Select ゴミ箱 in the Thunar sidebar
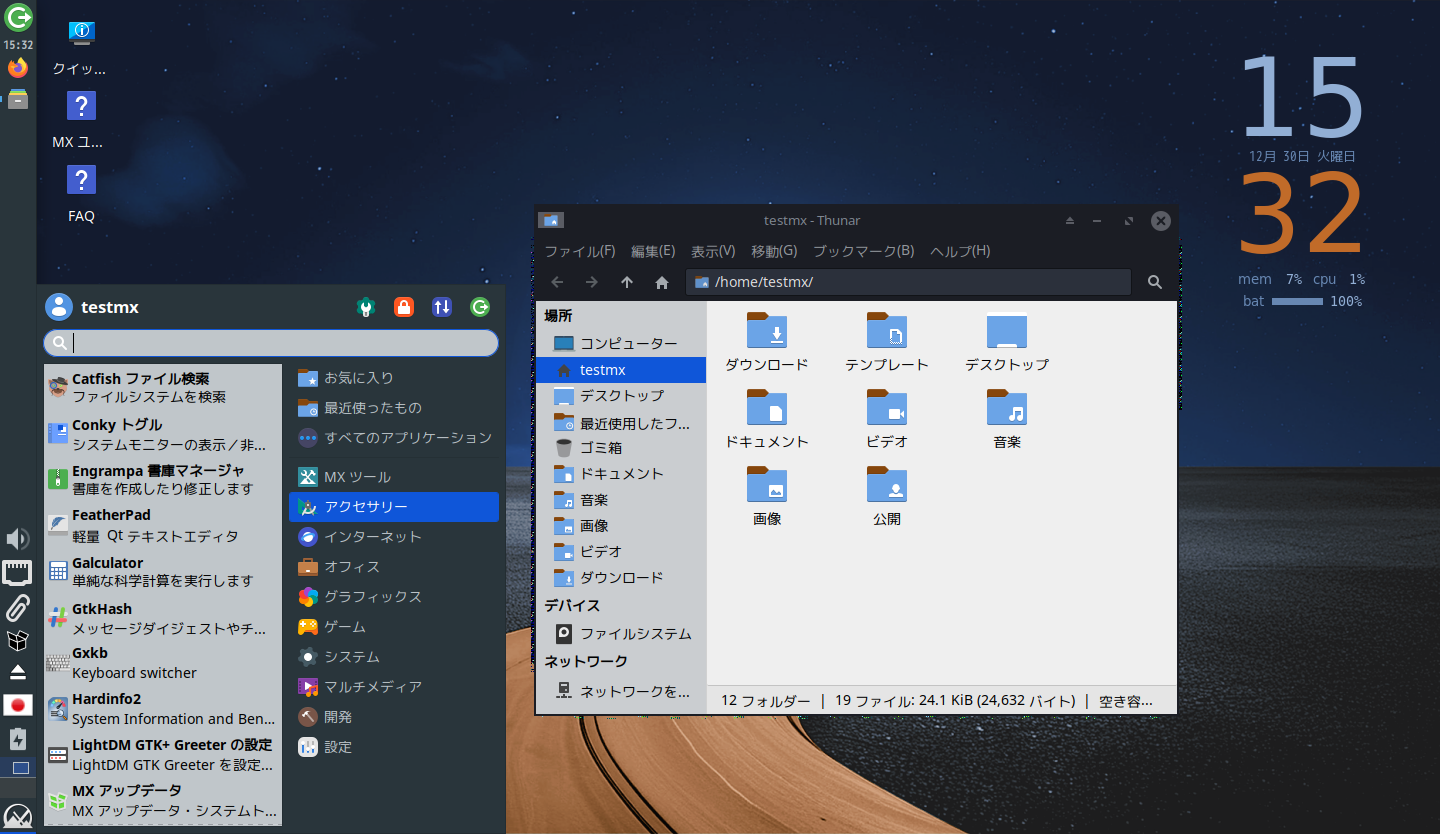This screenshot has width=1440, height=834. pos(600,448)
